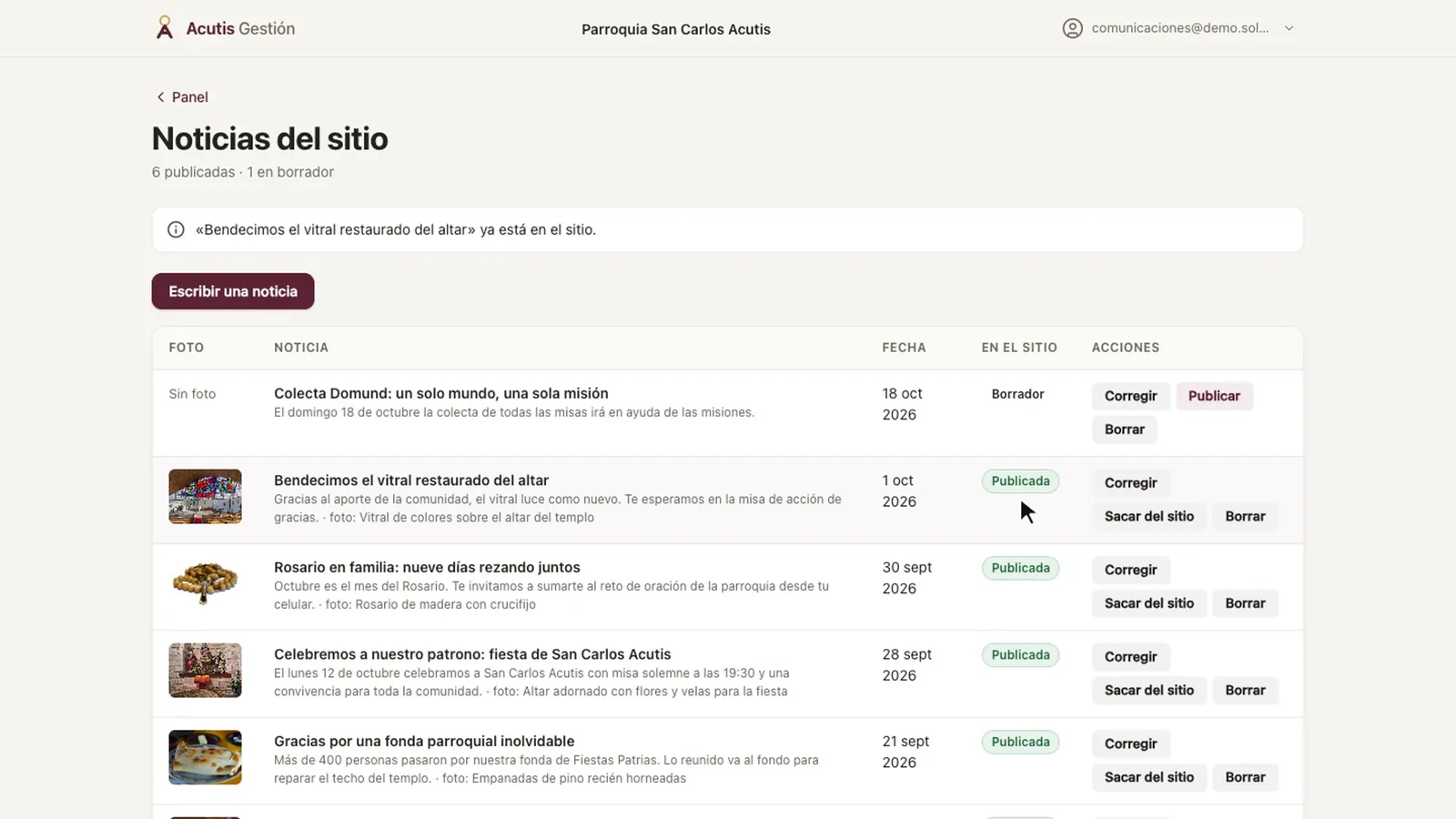The height and width of the screenshot is (819, 1456).
Task: Click the FOTO column header
Action: [x=187, y=348]
